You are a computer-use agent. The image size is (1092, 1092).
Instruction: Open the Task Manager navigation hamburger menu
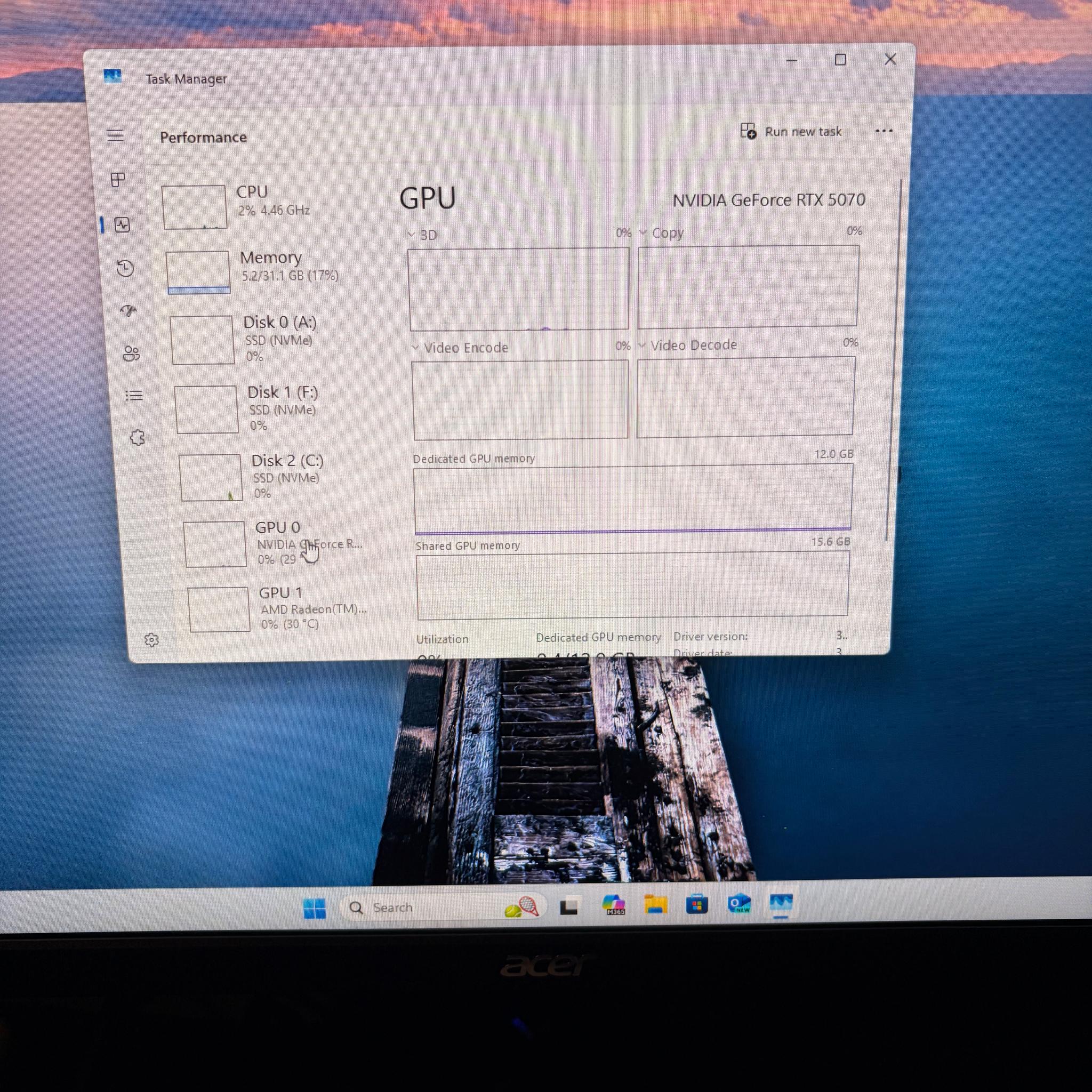click(116, 135)
